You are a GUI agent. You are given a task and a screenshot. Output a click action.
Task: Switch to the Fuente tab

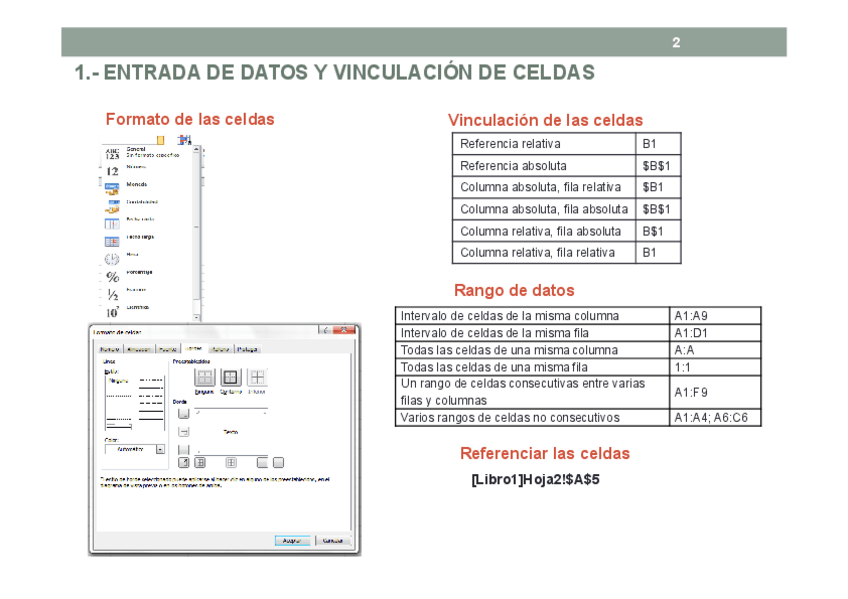tap(169, 349)
